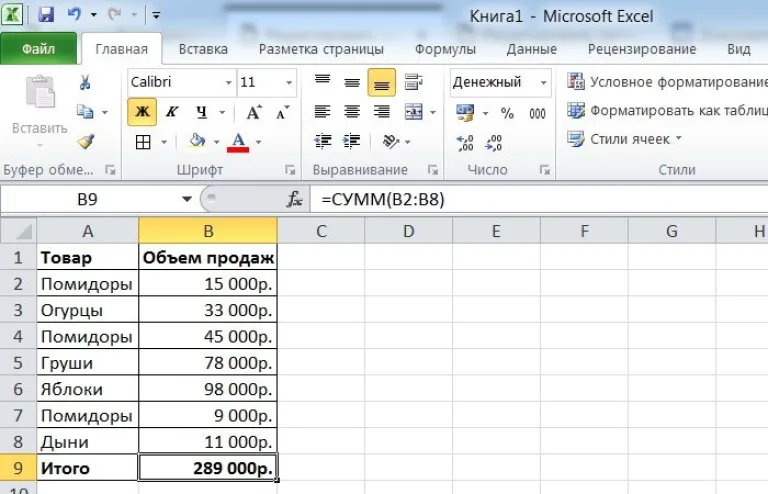
Task: Click the Paste (Вставить) clipboard icon
Action: pyautogui.click(x=40, y=92)
